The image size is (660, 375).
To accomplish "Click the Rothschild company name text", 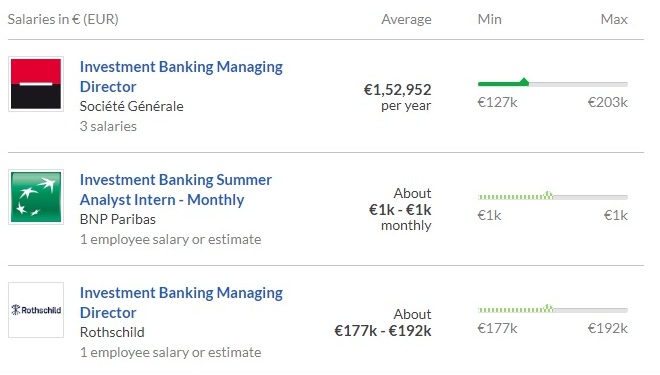I will click(x=112, y=332).
